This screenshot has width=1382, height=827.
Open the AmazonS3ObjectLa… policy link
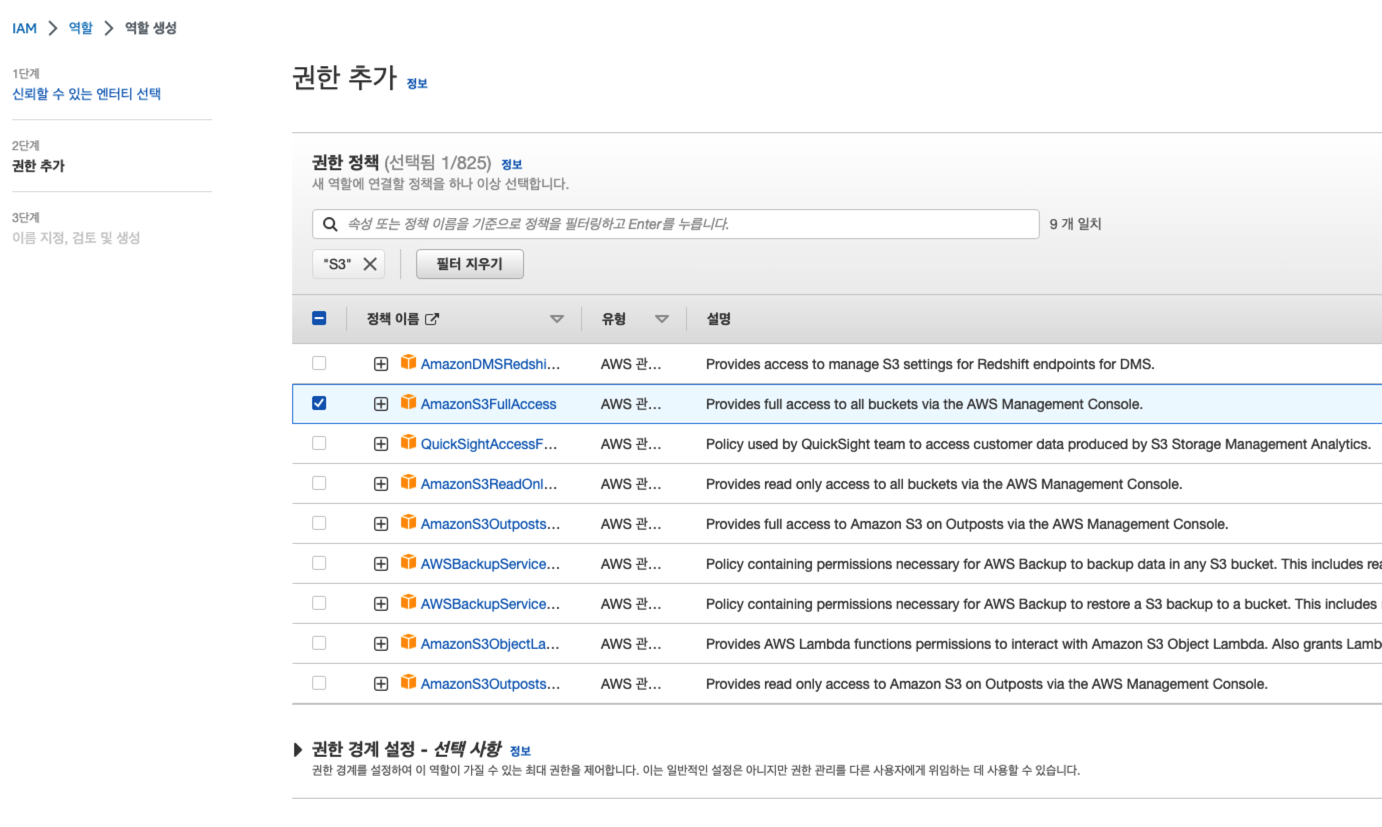(x=490, y=644)
